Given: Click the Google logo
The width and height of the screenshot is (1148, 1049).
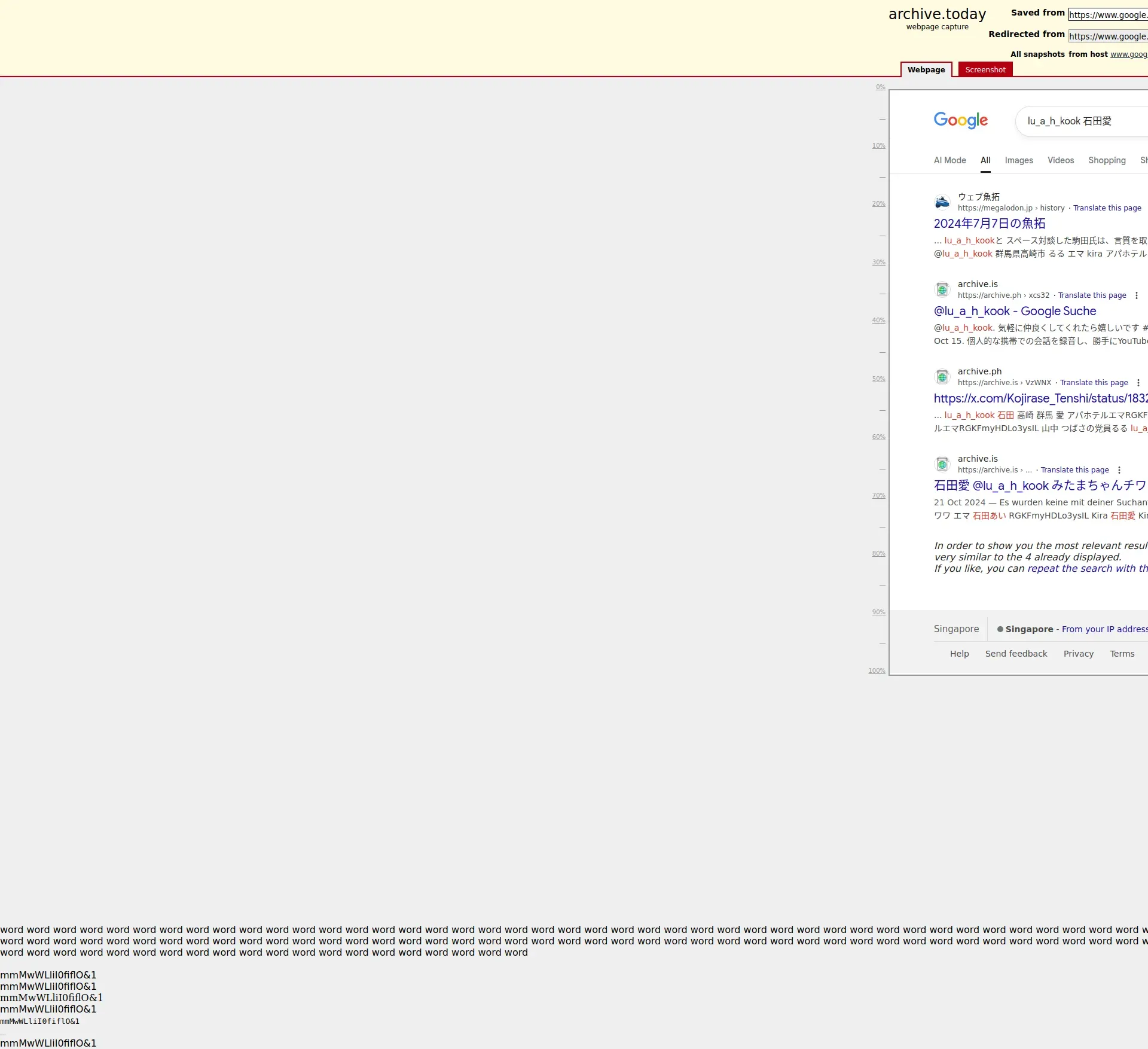Looking at the screenshot, I should coord(960,120).
